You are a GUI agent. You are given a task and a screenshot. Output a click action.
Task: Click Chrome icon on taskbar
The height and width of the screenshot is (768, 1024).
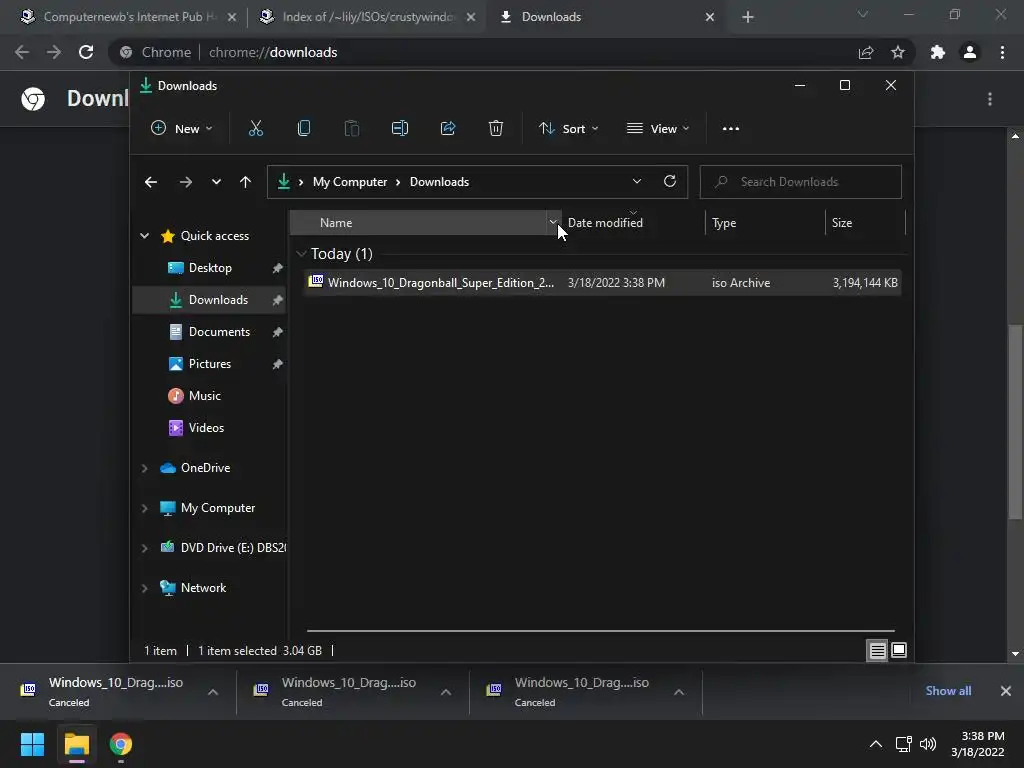[121, 744]
